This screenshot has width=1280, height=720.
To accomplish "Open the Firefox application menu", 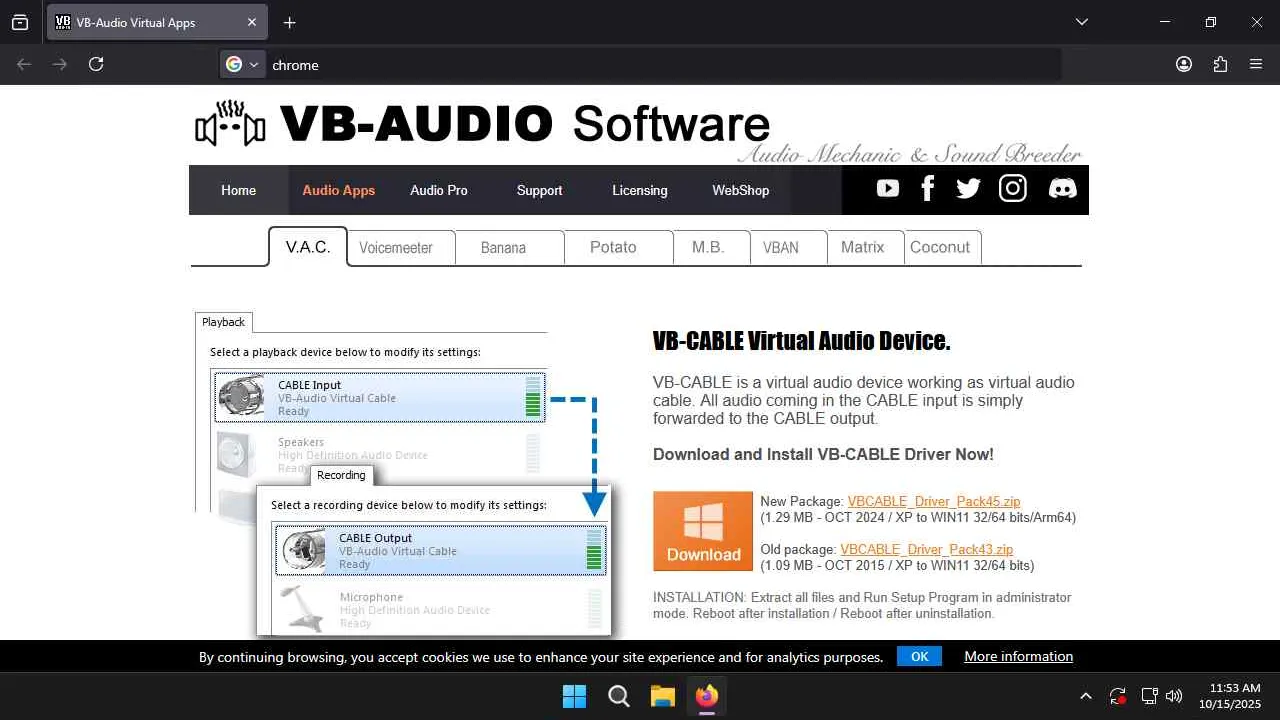I will pyautogui.click(x=1256, y=64).
